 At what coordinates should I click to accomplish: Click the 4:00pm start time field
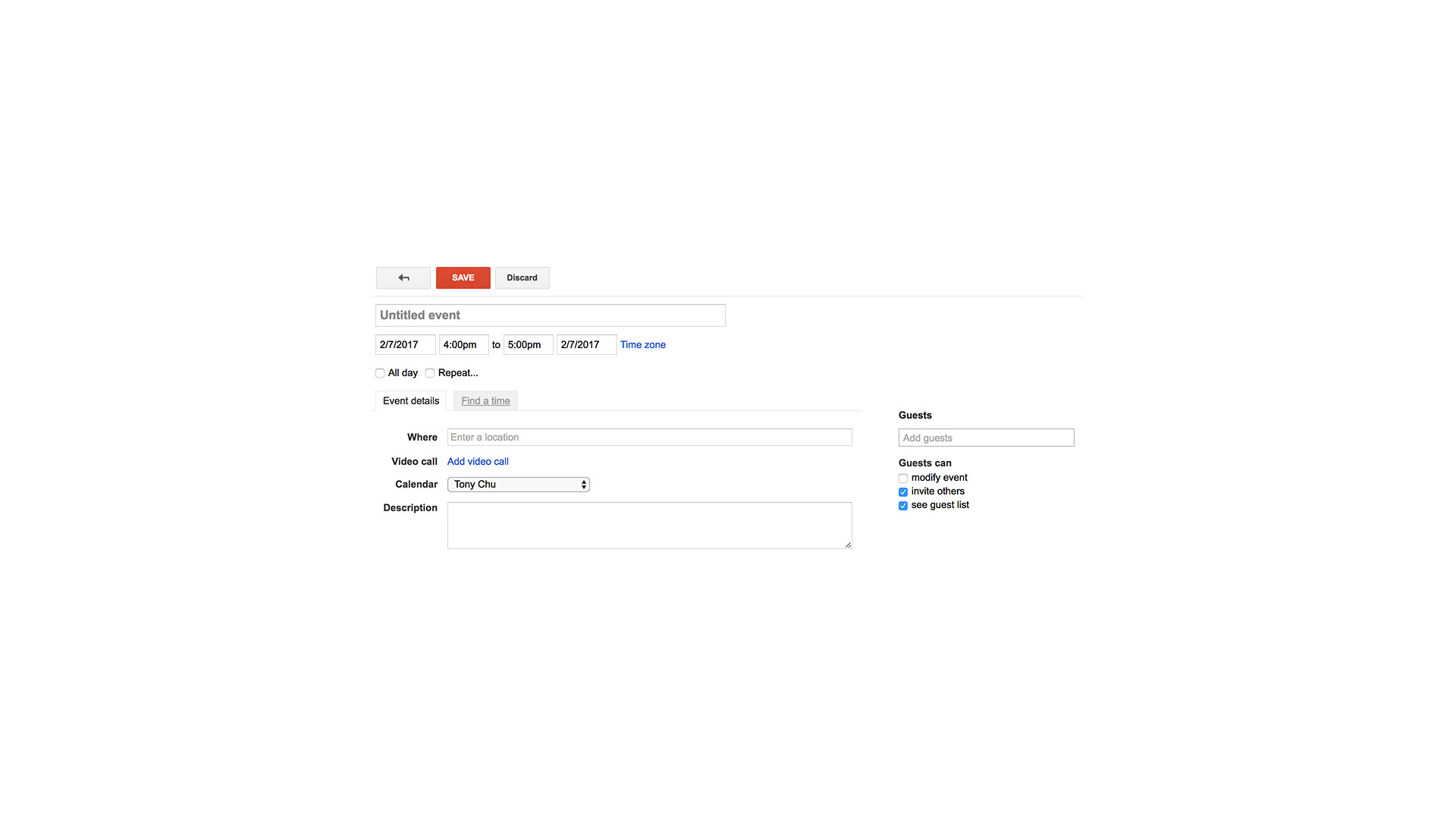point(463,344)
